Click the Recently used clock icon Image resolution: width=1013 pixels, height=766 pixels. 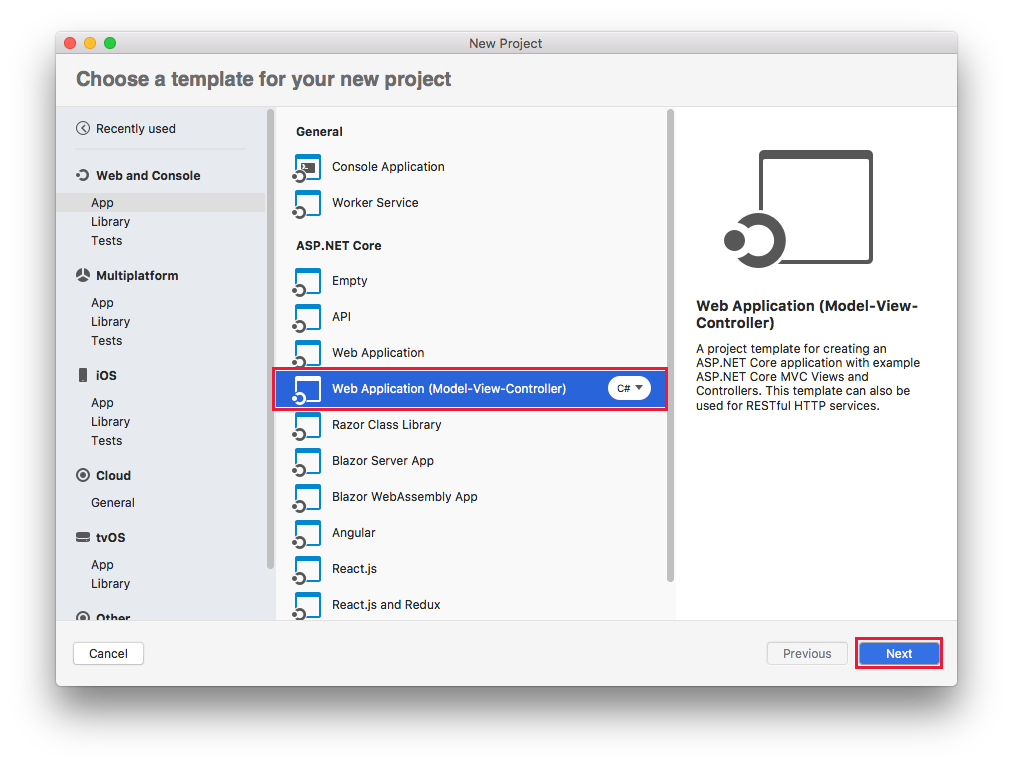[x=82, y=128]
